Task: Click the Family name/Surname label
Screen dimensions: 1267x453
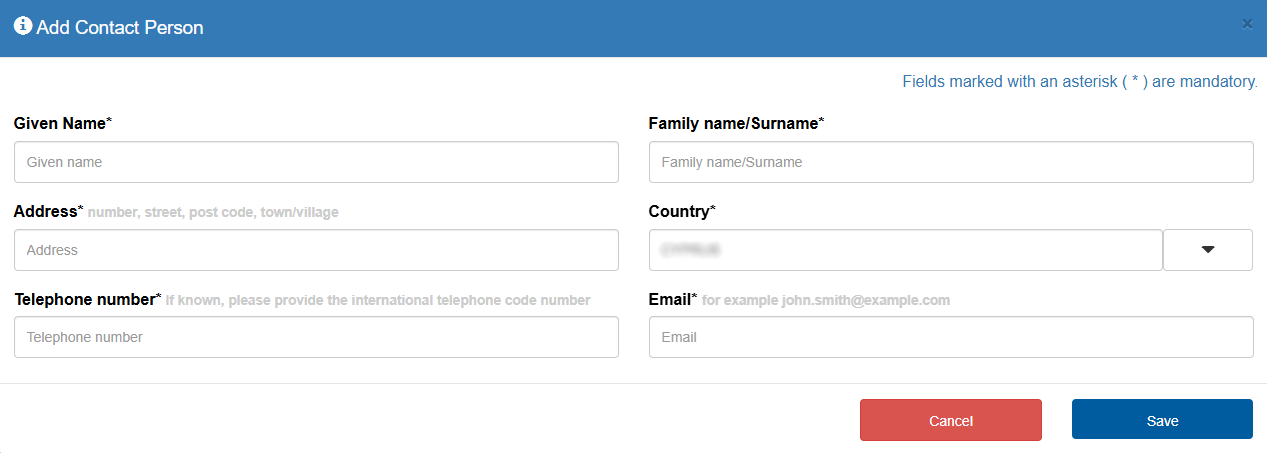Action: point(733,124)
